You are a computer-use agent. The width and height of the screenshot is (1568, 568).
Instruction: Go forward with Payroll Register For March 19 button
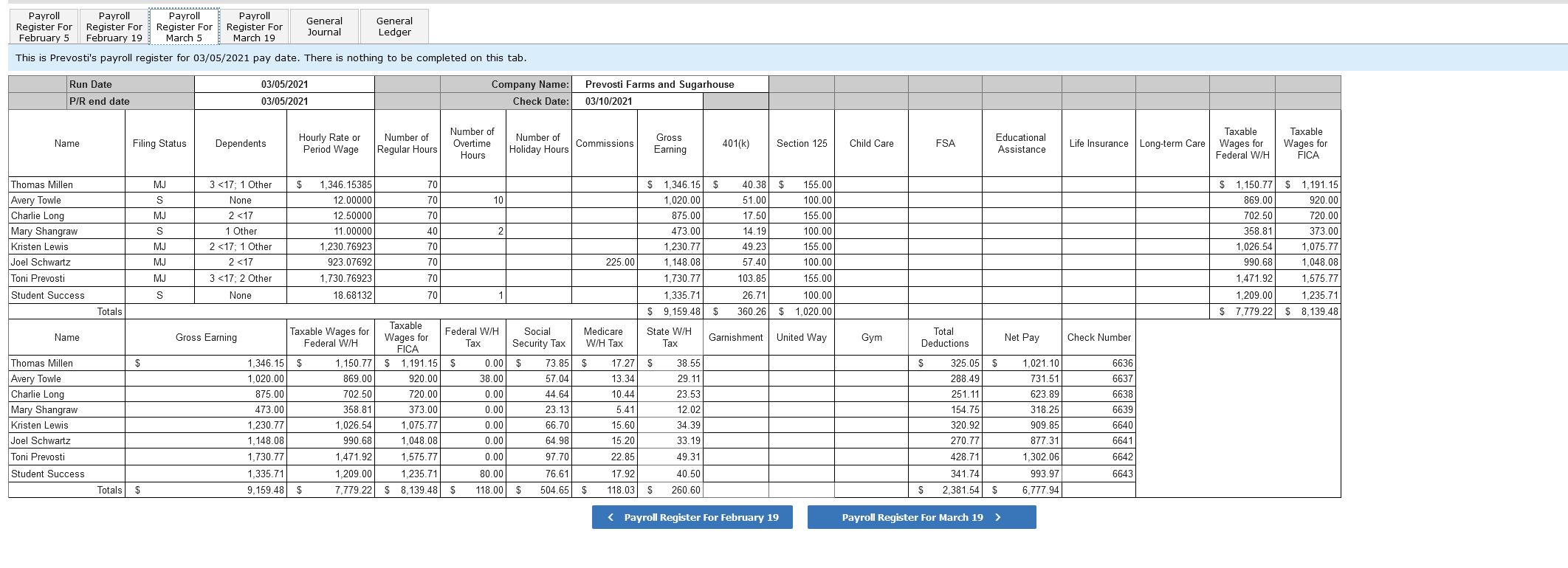coord(922,517)
